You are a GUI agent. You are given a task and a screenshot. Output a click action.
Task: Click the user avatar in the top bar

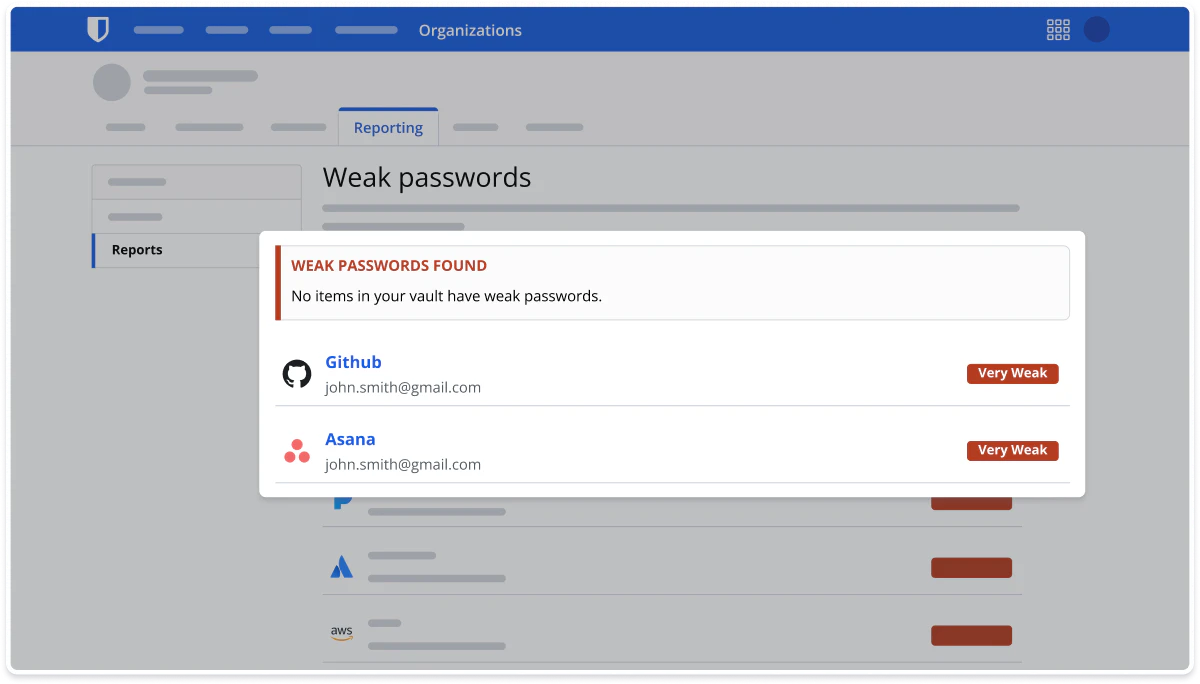[x=1097, y=29]
